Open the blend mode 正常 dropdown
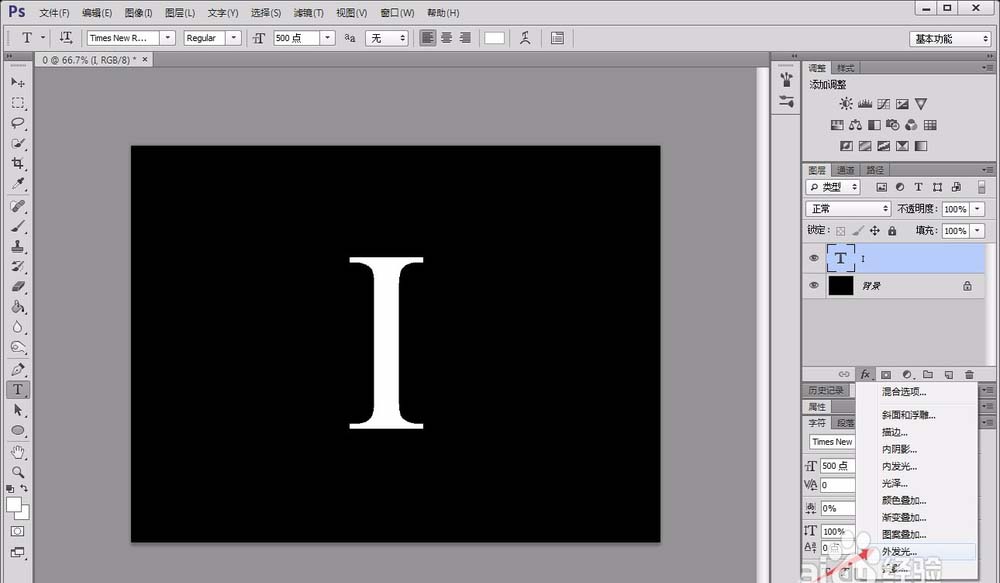This screenshot has width=1000, height=583. point(848,209)
